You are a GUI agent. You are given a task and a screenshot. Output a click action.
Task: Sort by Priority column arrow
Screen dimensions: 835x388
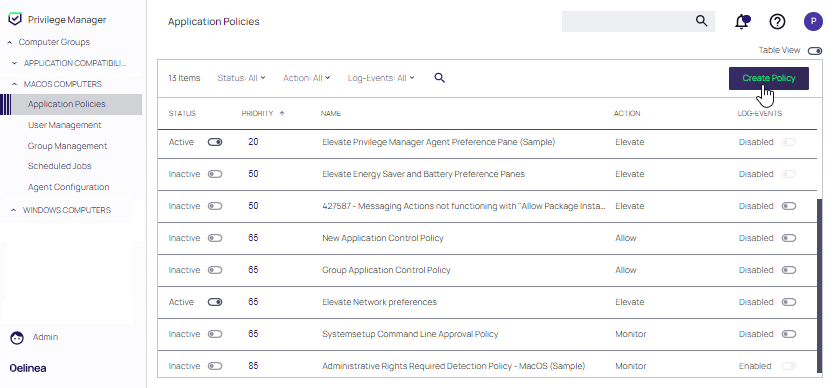coord(282,113)
